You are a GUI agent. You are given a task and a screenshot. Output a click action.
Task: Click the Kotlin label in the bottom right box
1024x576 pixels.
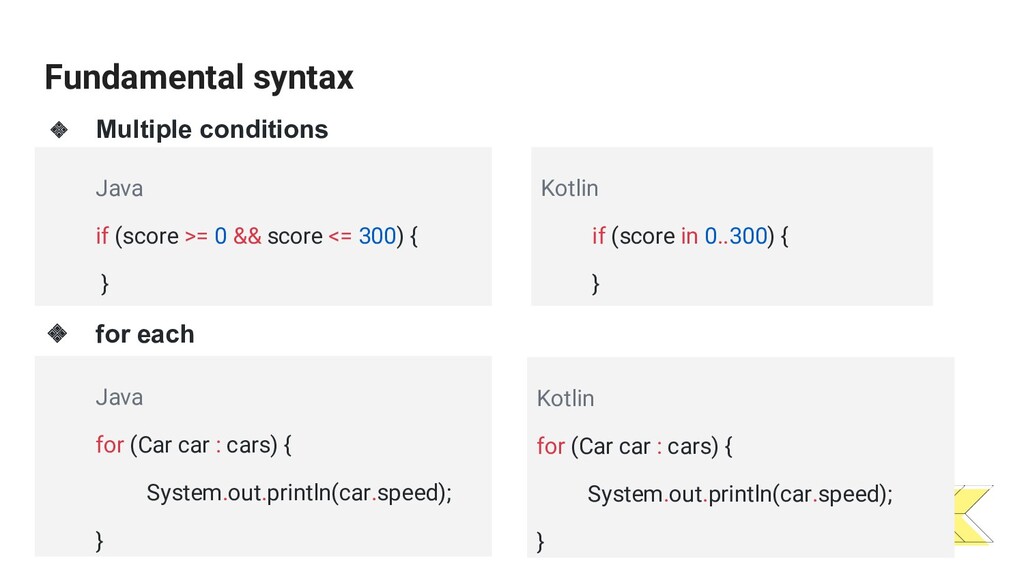click(x=566, y=398)
